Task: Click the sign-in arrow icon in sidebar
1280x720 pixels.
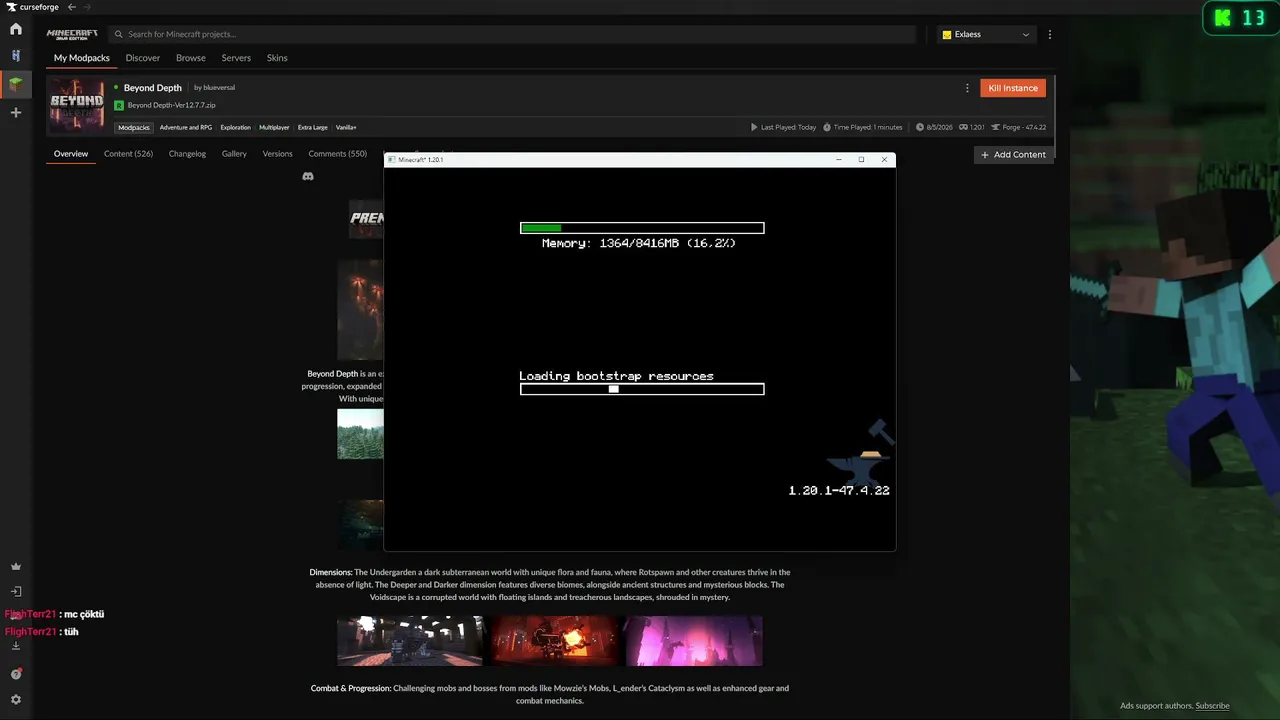Action: 16,591
